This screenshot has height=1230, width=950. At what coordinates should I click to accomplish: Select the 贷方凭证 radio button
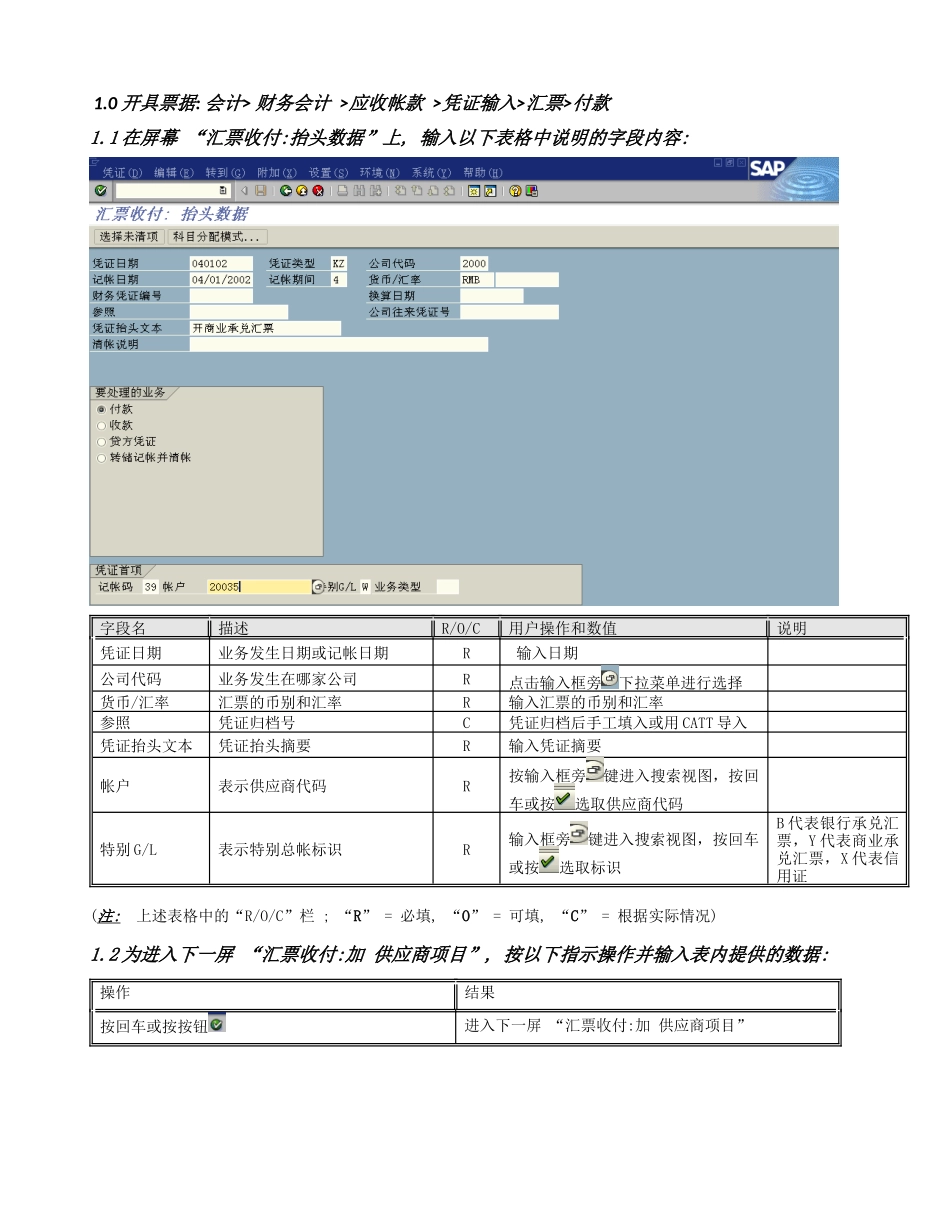[101, 441]
